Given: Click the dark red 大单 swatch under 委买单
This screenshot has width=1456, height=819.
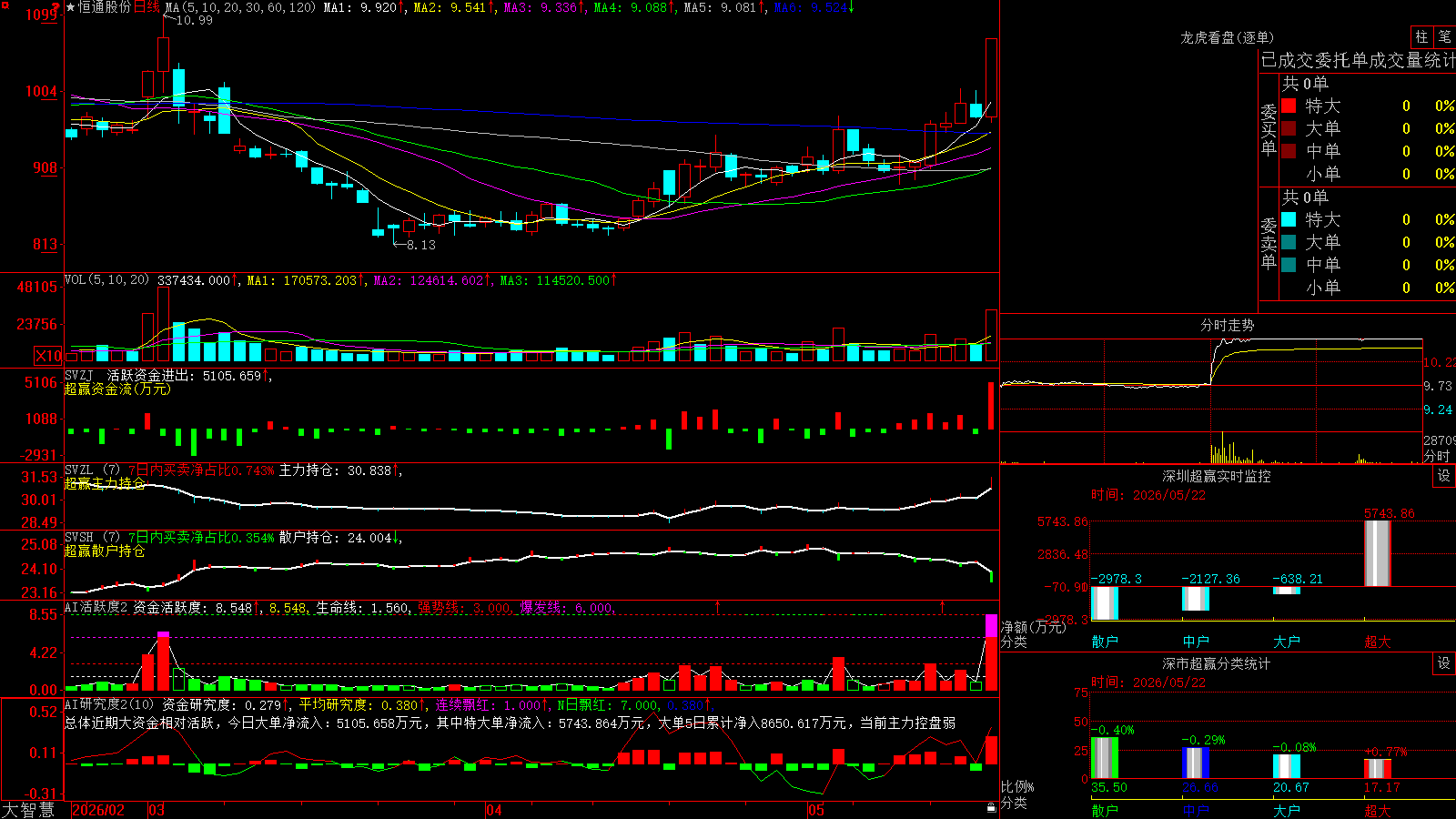Looking at the screenshot, I should pos(1289,128).
